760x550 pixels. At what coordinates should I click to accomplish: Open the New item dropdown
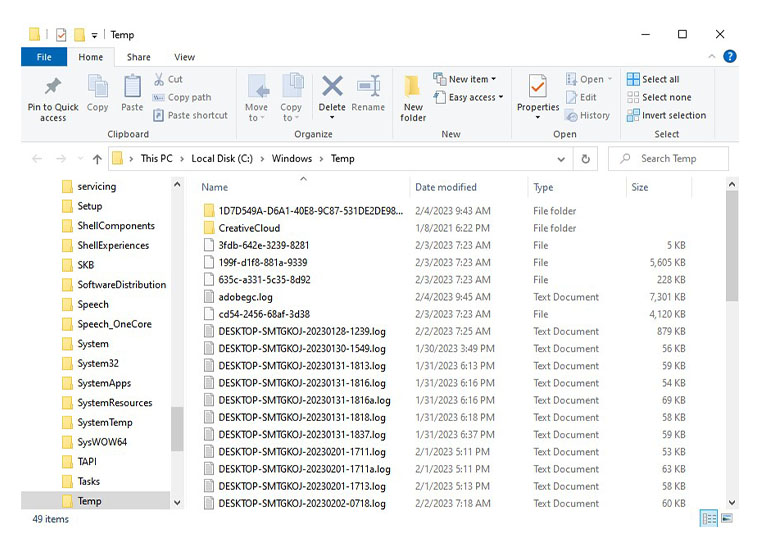465,79
